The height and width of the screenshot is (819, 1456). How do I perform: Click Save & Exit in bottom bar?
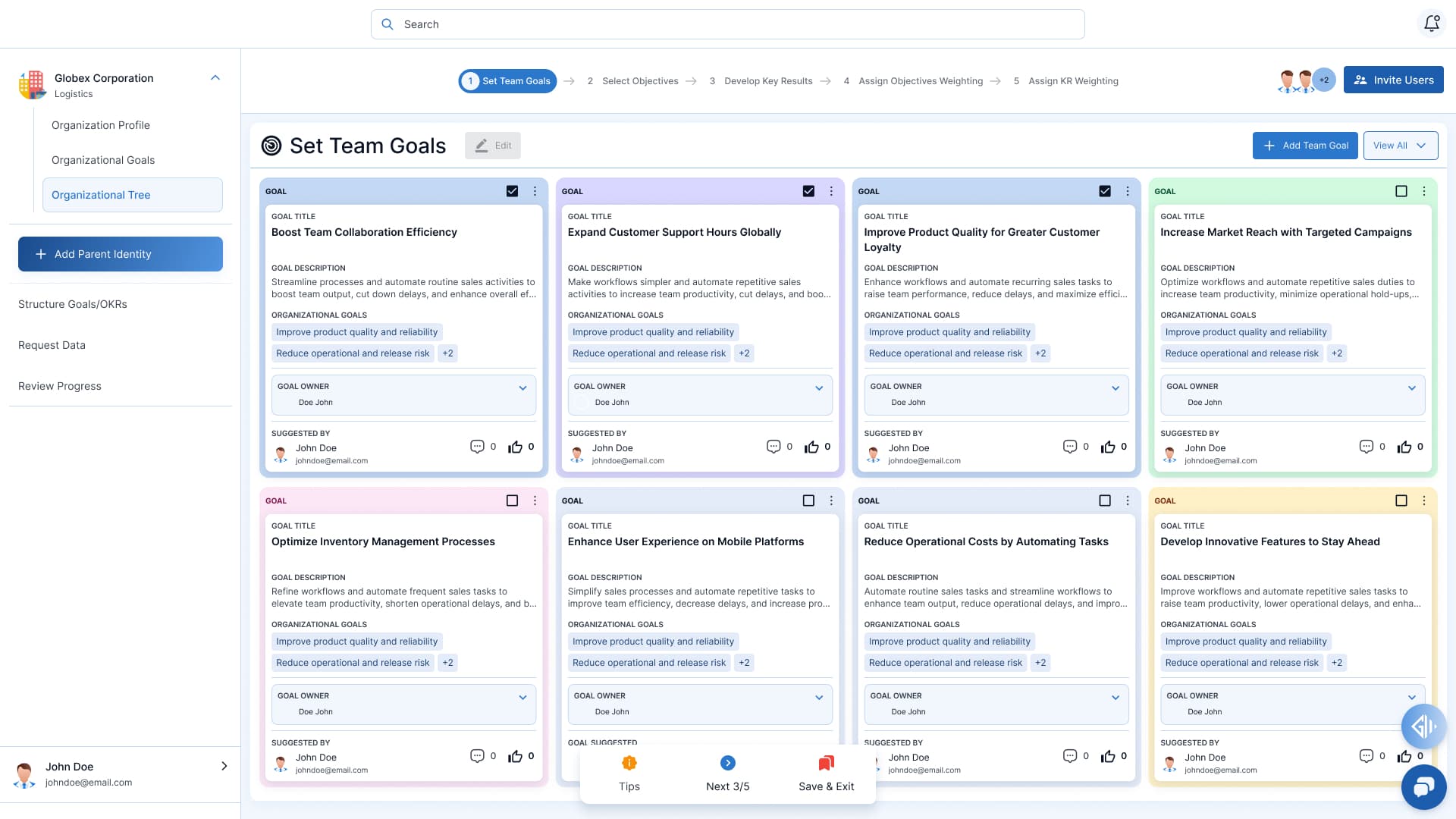coord(826,775)
